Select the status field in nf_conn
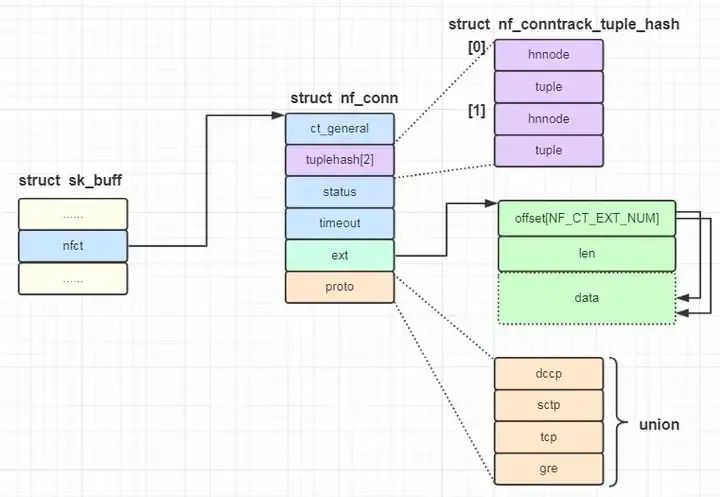The width and height of the screenshot is (720, 497). pyautogui.click(x=339, y=191)
